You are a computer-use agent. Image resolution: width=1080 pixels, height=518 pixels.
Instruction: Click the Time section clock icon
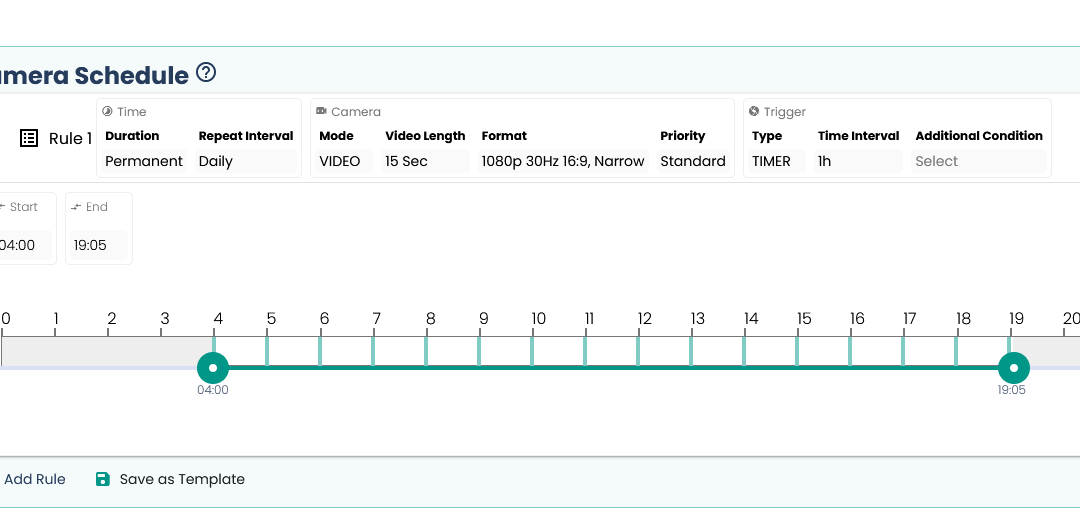(x=107, y=112)
